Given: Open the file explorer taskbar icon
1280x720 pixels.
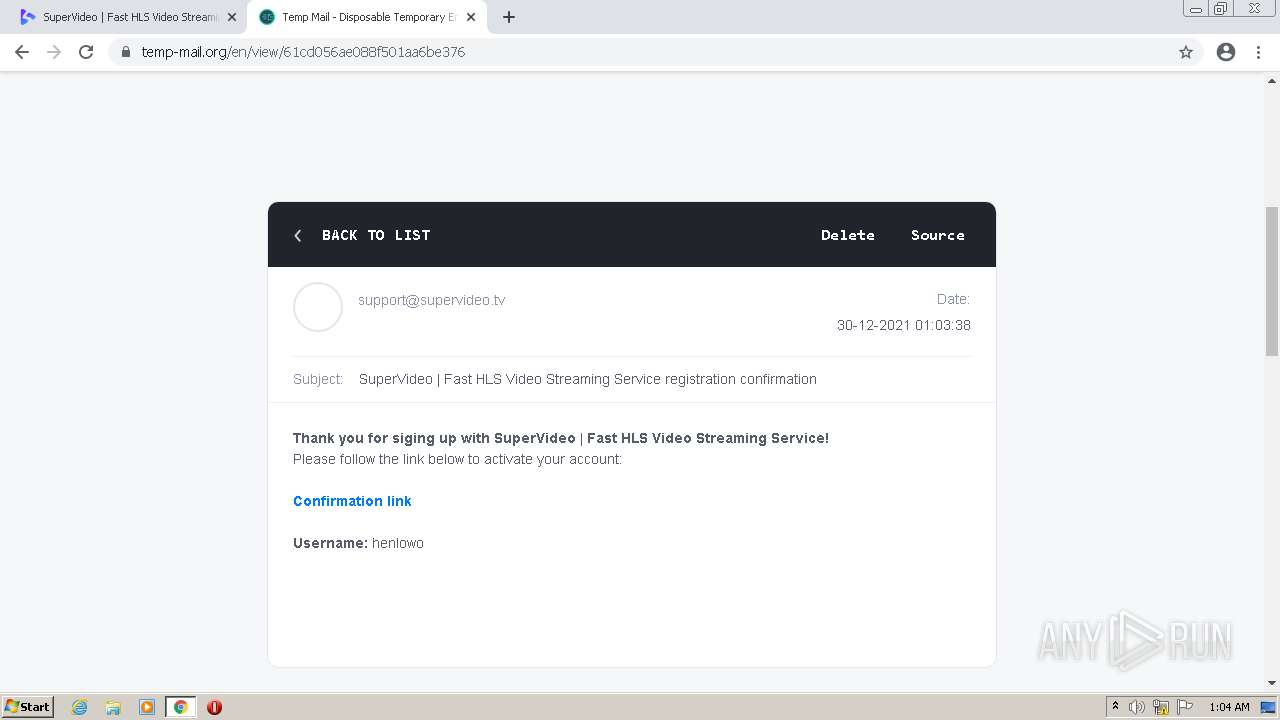Looking at the screenshot, I should click(113, 707).
